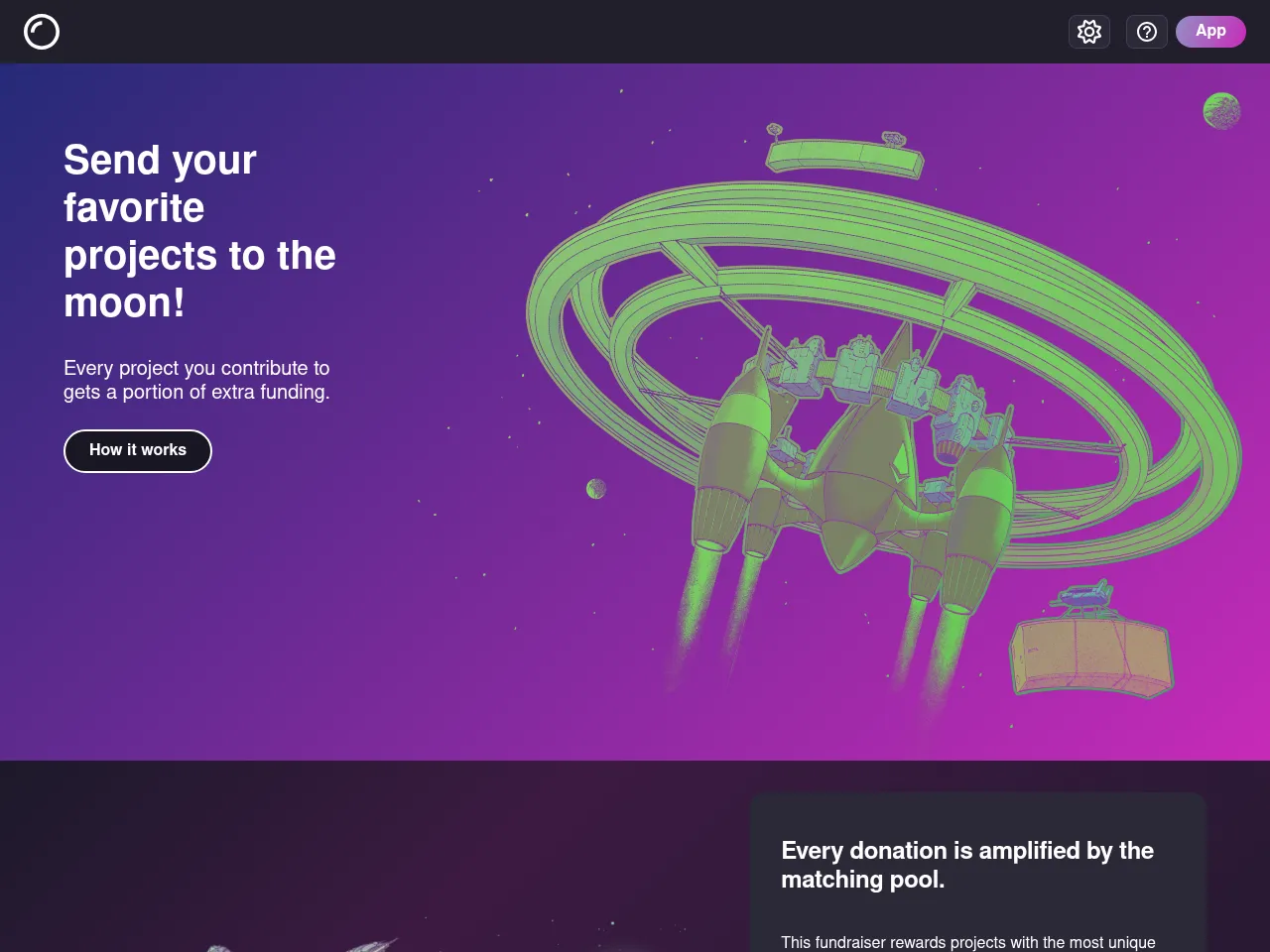This screenshot has width=1270, height=952.
Task: Click the 'Every project you contribute to' subtitle
Action: pyautogui.click(x=196, y=380)
